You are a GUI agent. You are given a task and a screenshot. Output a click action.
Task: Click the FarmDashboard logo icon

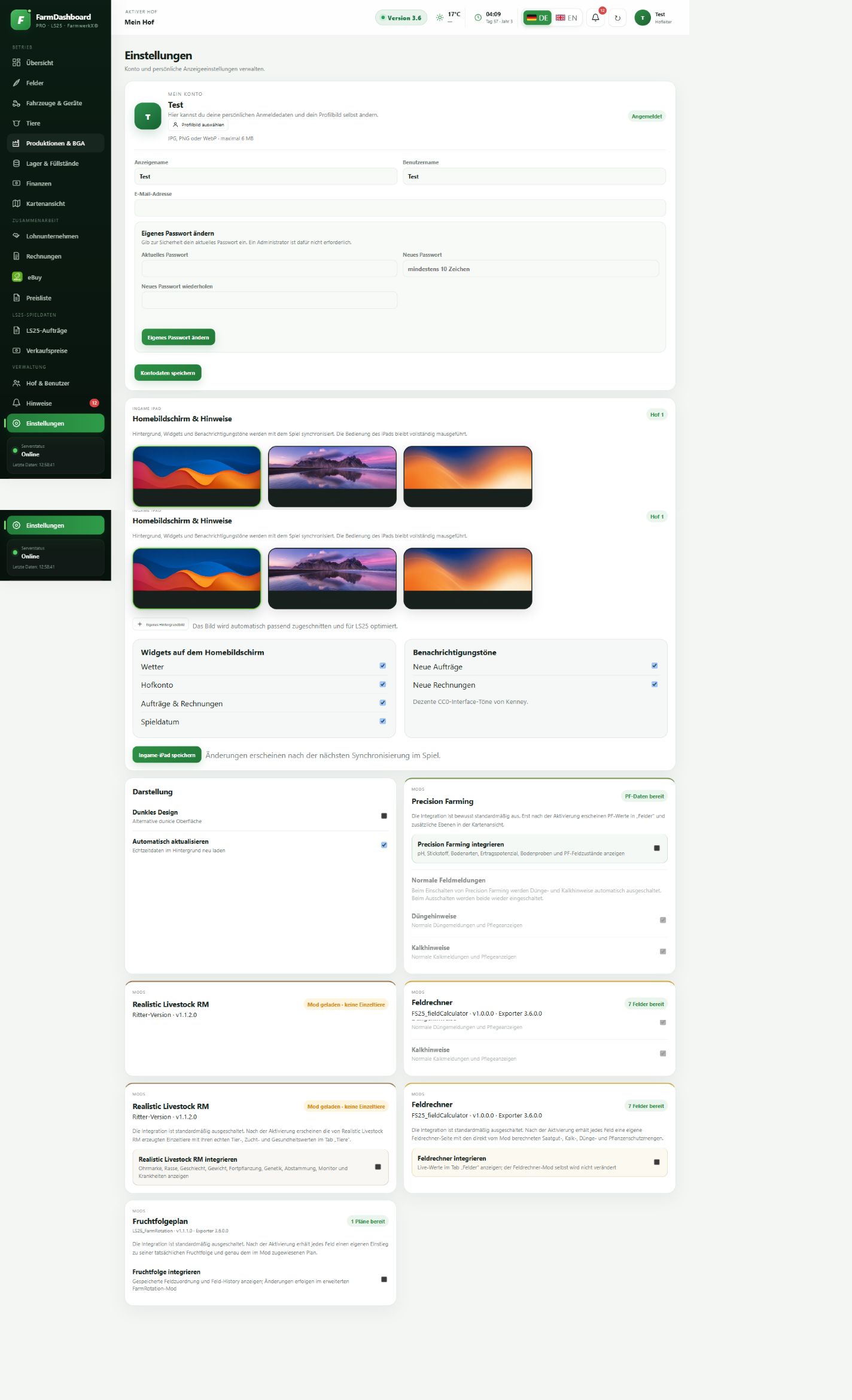pyautogui.click(x=20, y=20)
